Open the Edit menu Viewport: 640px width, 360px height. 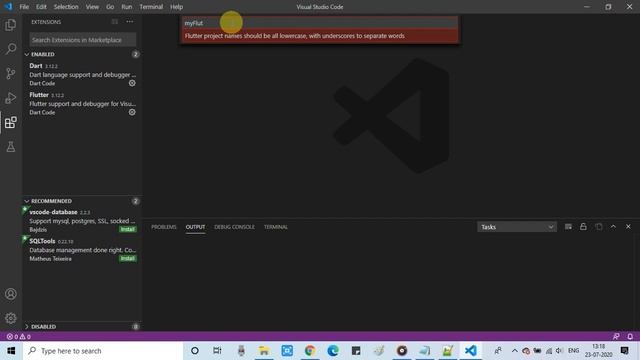point(41,7)
